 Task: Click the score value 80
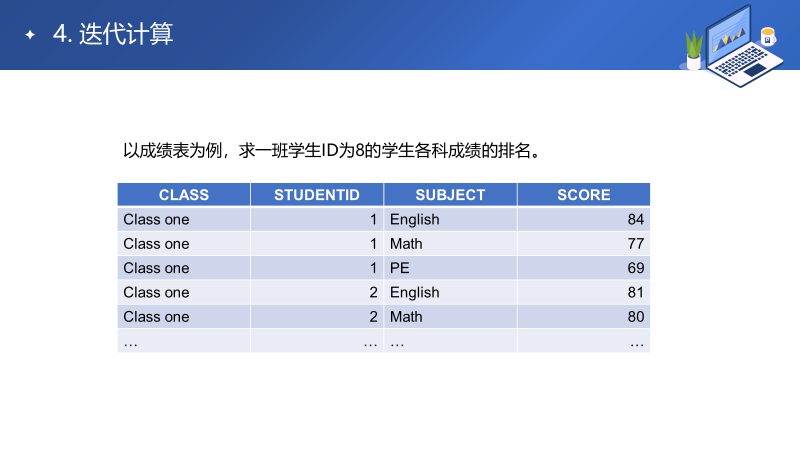pyautogui.click(x=636, y=317)
